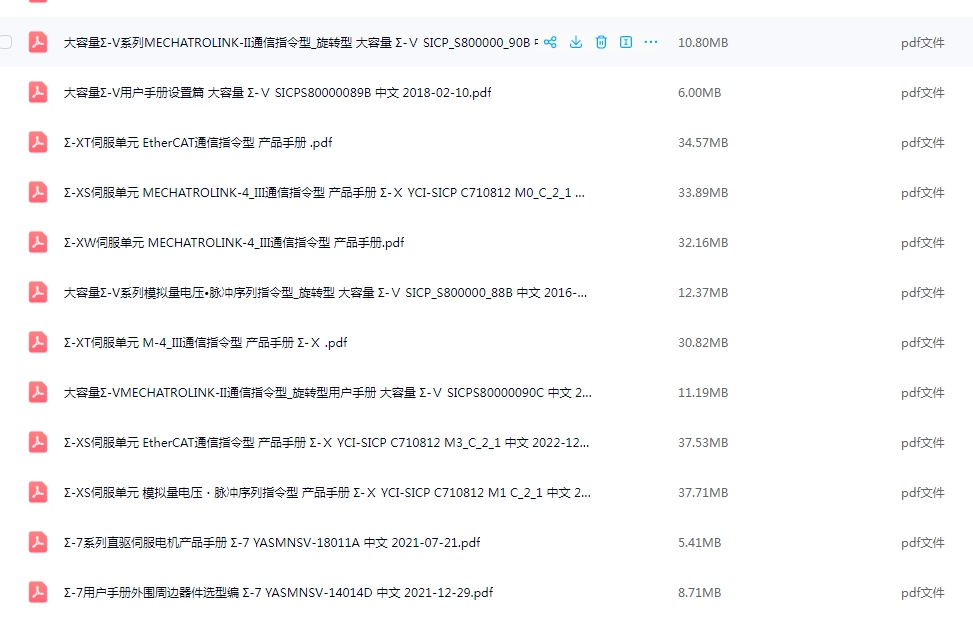The image size is (973, 618).
Task: Click the PDF icon beside 大容量Σ-V用户手册设置篇
Action: pyautogui.click(x=38, y=92)
